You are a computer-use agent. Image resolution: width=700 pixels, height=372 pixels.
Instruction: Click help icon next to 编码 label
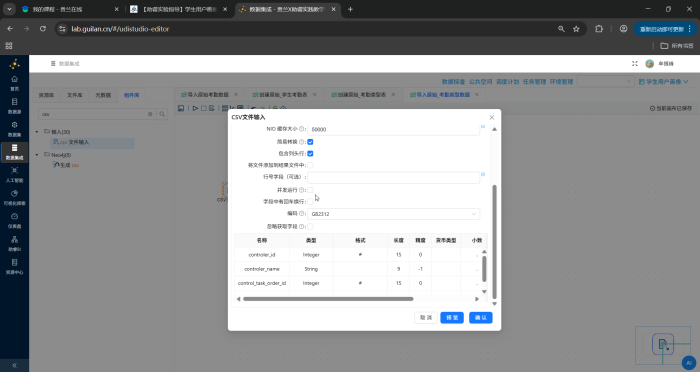click(302, 213)
